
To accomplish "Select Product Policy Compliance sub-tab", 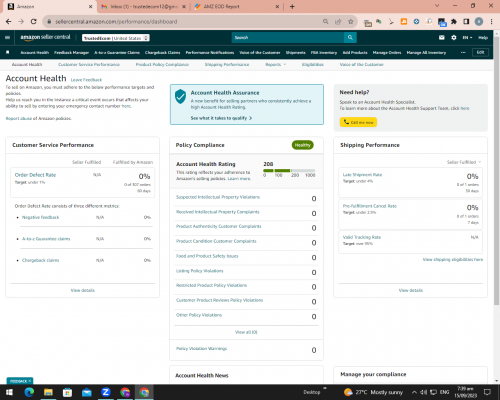I will [x=162, y=64].
